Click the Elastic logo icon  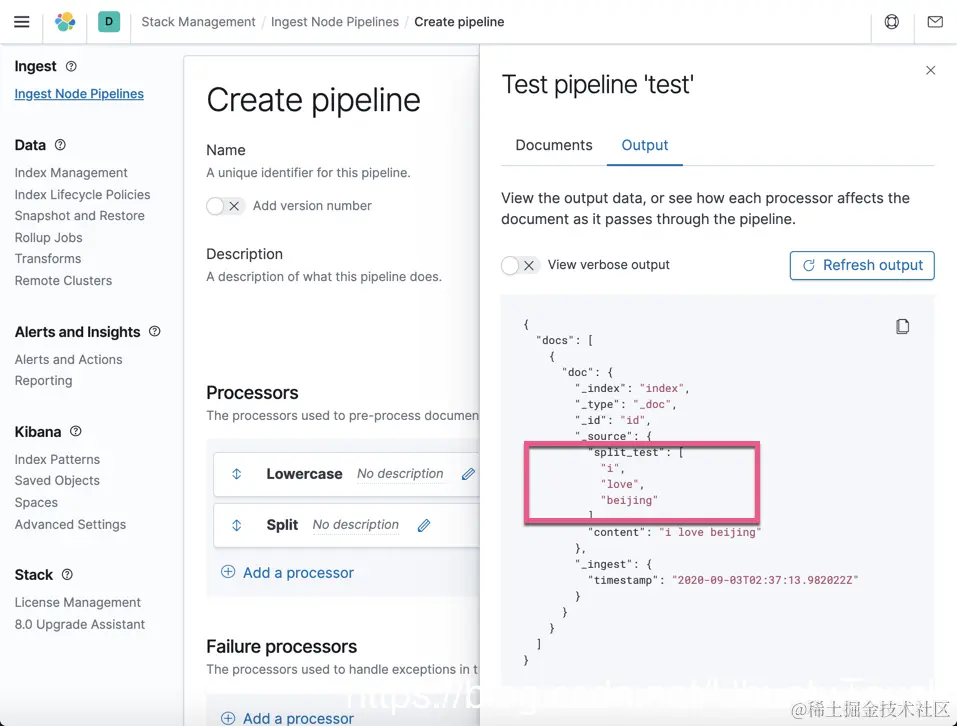pyautogui.click(x=65, y=22)
